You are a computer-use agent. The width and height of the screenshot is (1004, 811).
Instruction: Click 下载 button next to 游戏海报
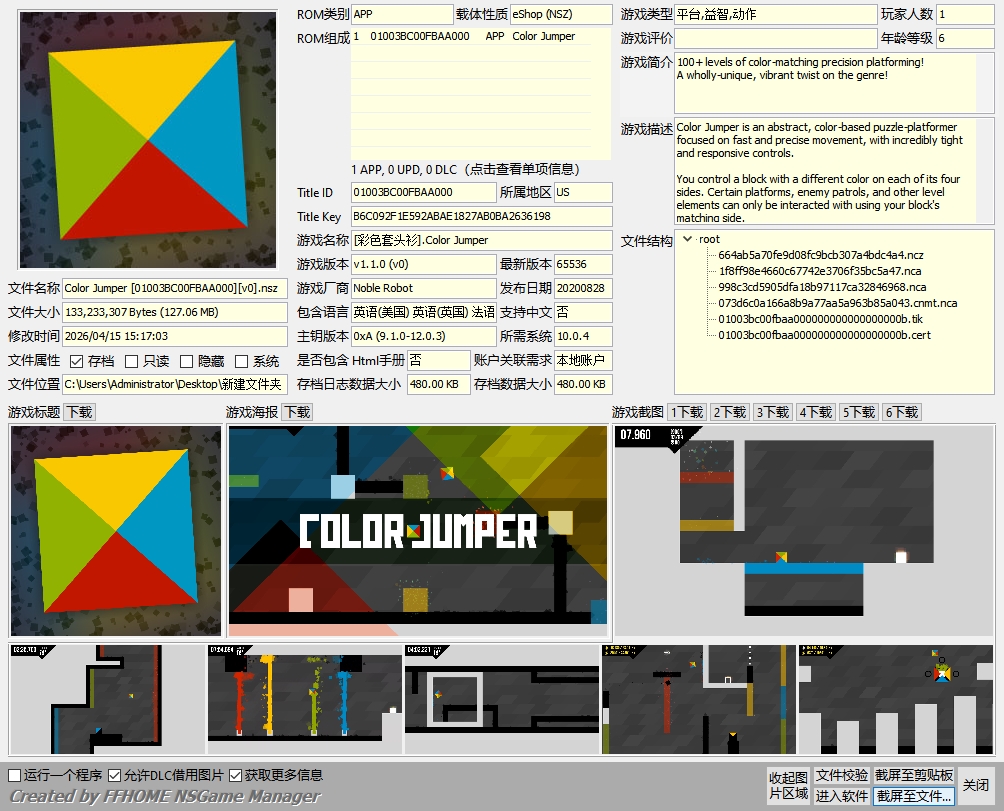pos(297,412)
